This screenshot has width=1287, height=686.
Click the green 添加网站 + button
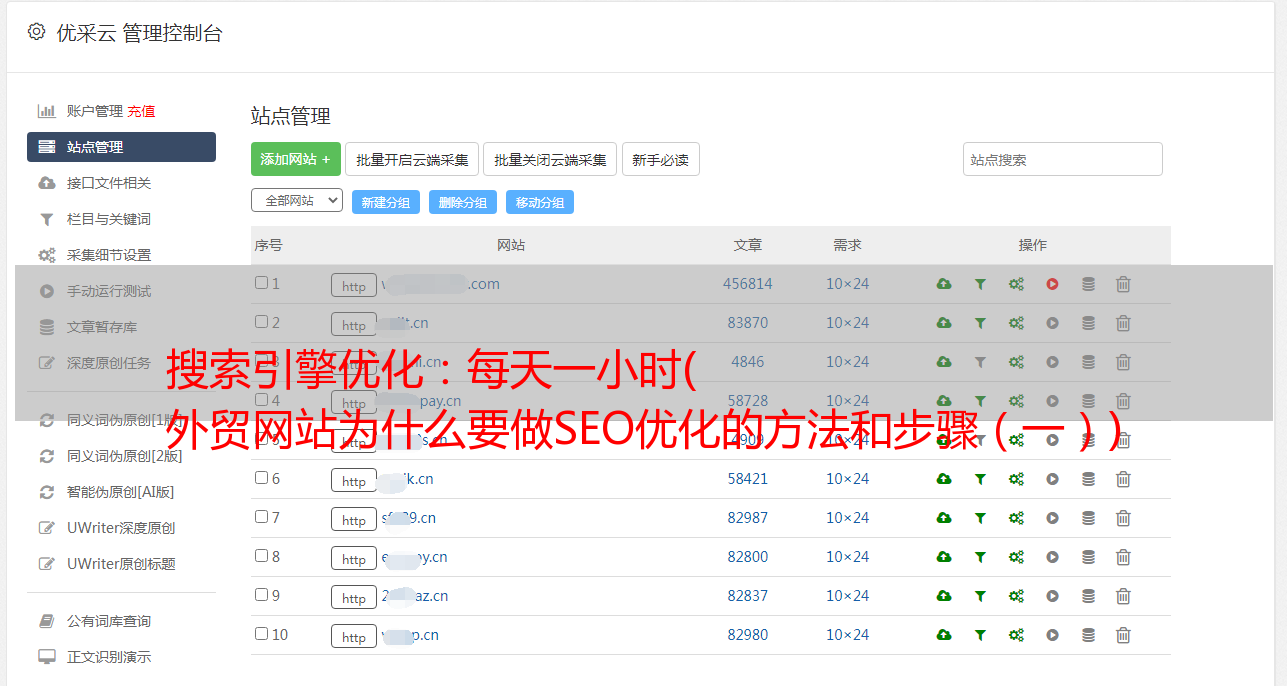click(x=296, y=159)
